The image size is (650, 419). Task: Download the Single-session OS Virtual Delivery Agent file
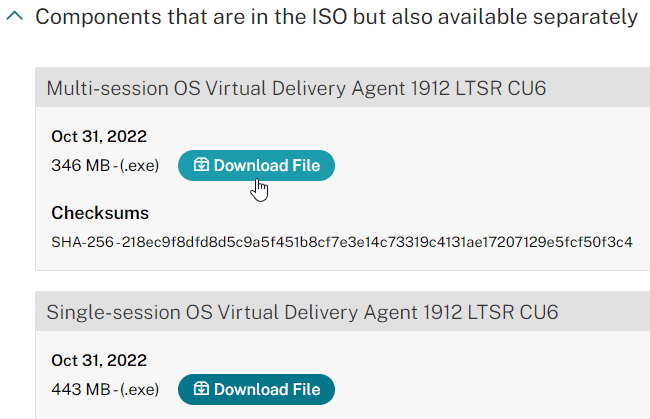256,389
